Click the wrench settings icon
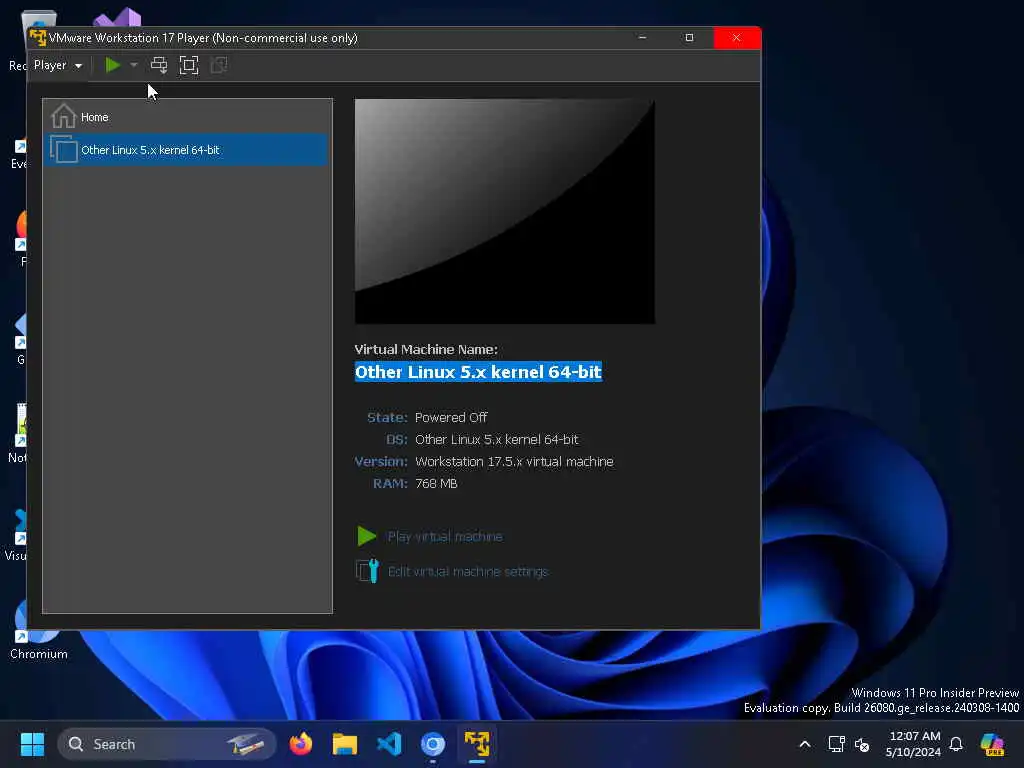The height and width of the screenshot is (768, 1024). click(x=367, y=571)
